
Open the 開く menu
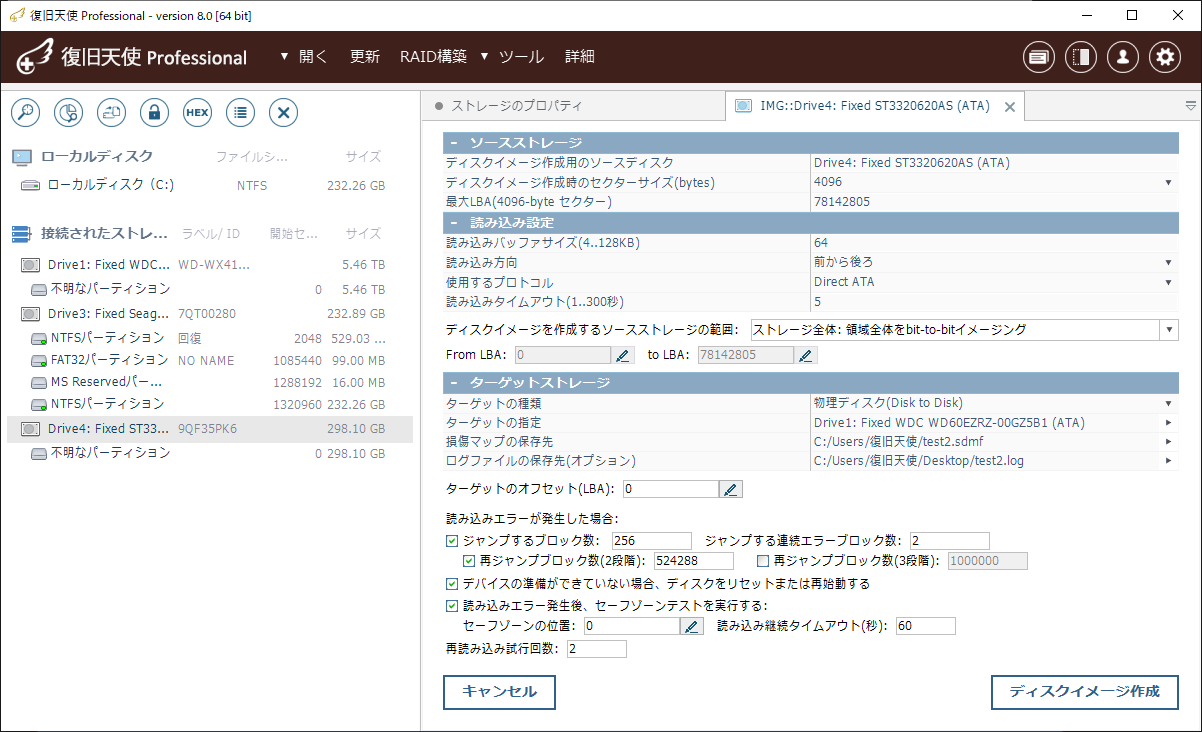pyautogui.click(x=304, y=57)
